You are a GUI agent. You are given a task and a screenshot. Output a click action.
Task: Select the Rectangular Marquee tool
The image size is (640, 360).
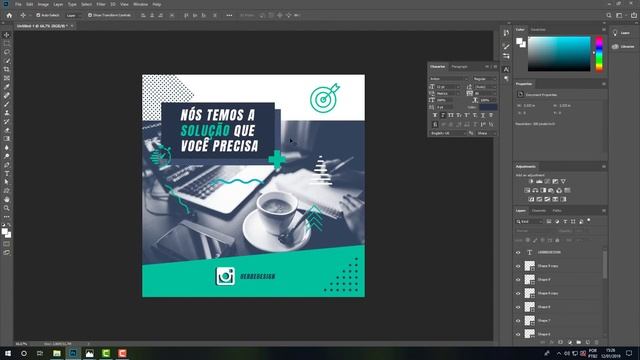(7, 44)
